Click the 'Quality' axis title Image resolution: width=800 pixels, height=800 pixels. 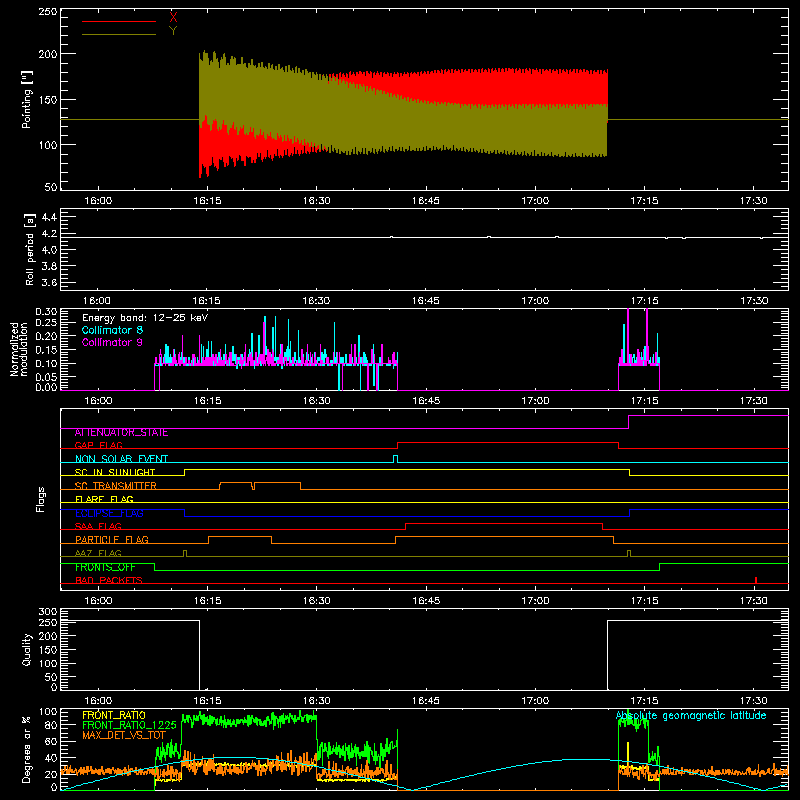point(27,649)
